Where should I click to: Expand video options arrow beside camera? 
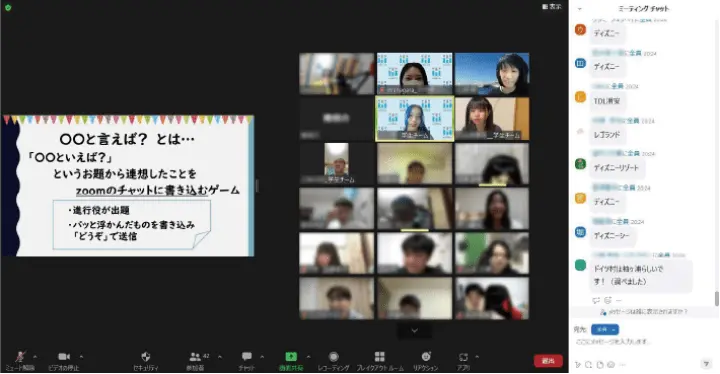tap(81, 357)
